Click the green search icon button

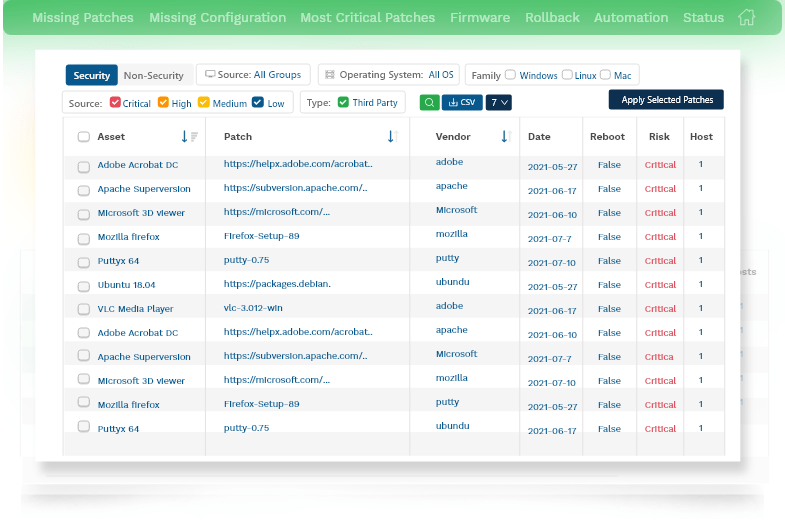click(x=428, y=102)
